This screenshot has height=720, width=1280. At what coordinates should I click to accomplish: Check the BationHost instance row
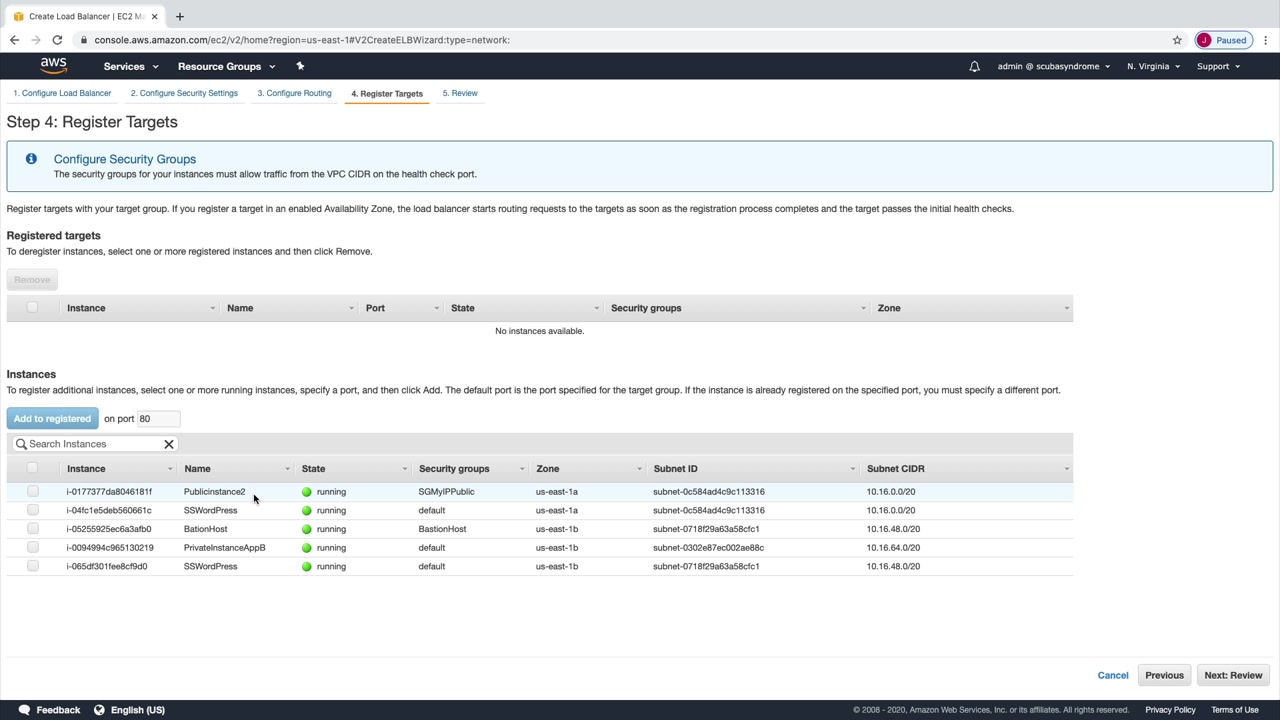(x=33, y=529)
